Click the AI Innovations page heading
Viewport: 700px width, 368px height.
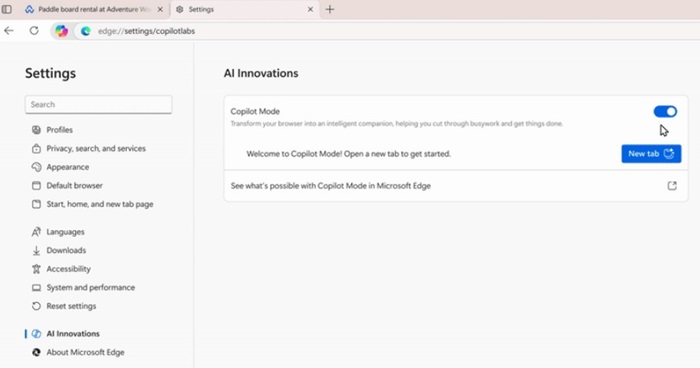coord(261,73)
